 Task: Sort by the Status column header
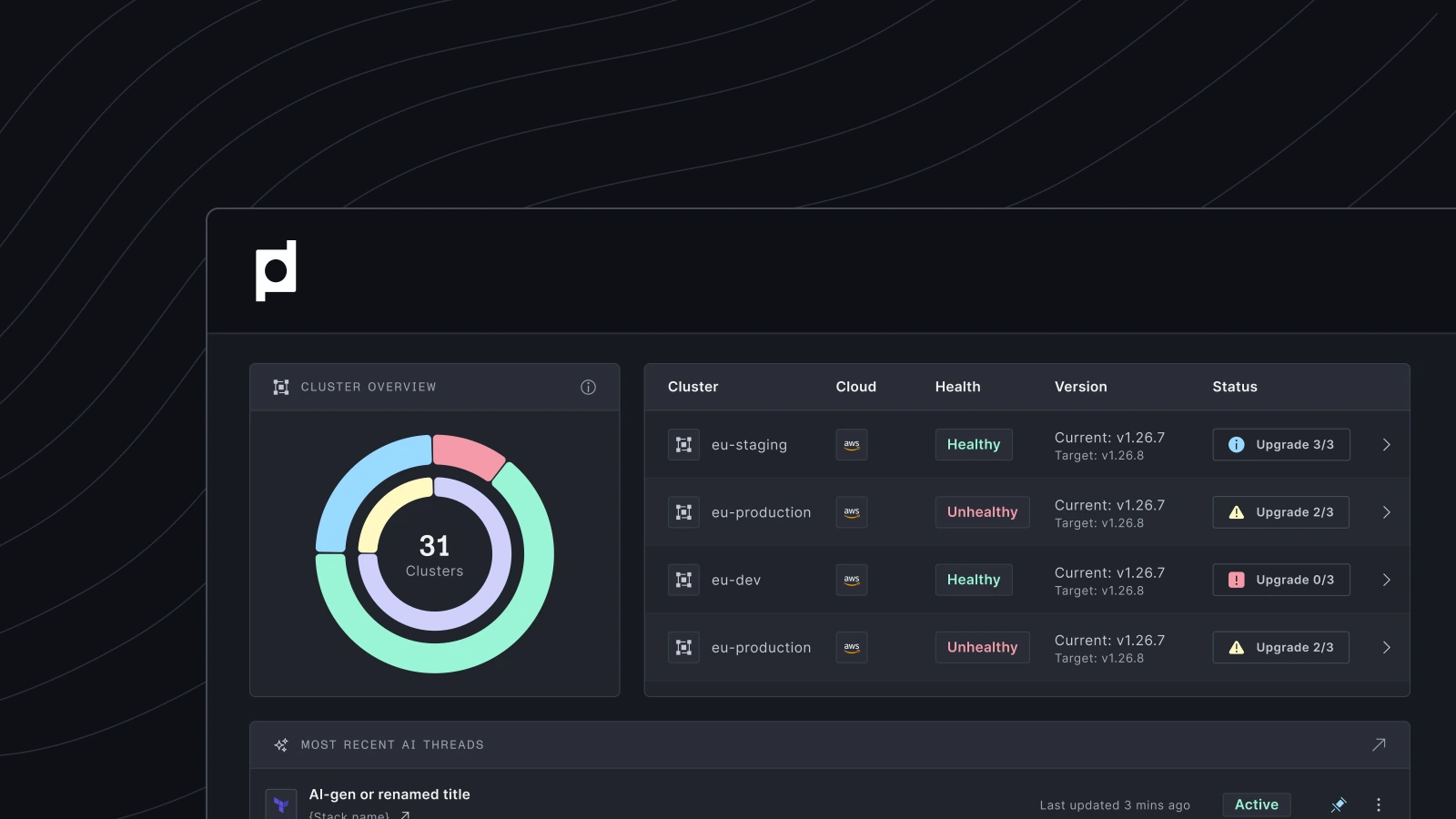click(1235, 387)
